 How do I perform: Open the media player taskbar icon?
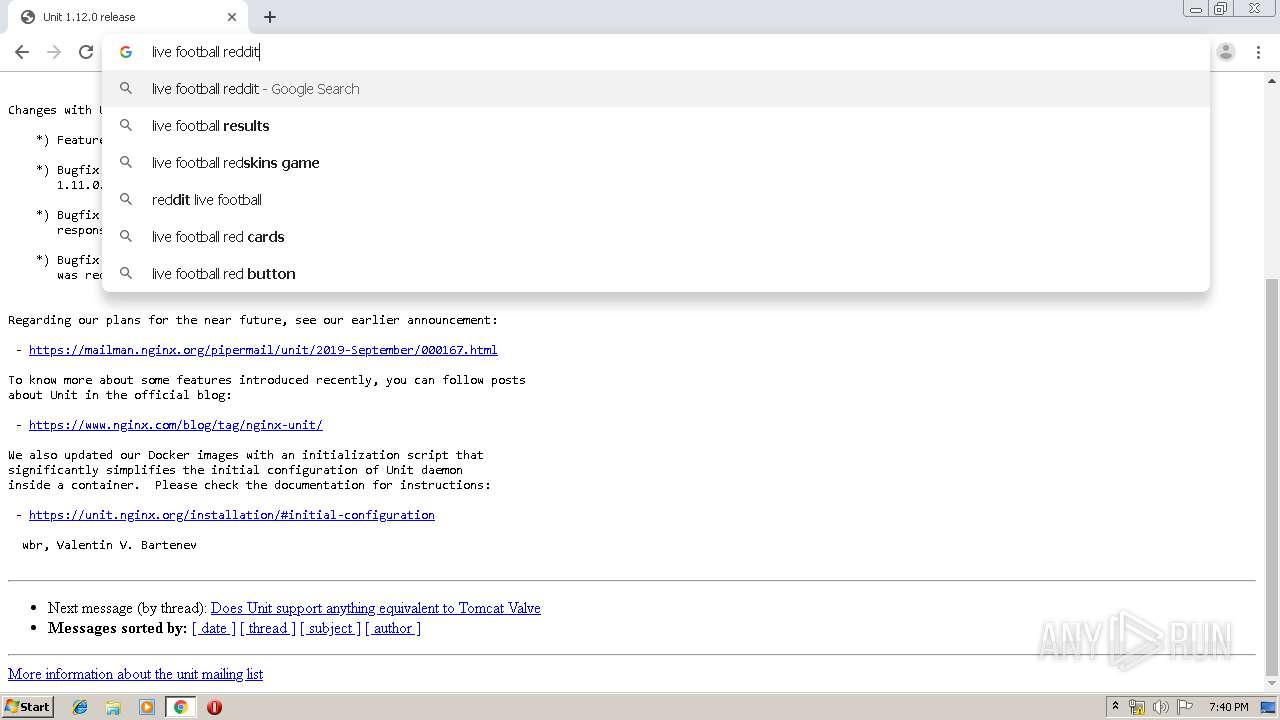(147, 707)
